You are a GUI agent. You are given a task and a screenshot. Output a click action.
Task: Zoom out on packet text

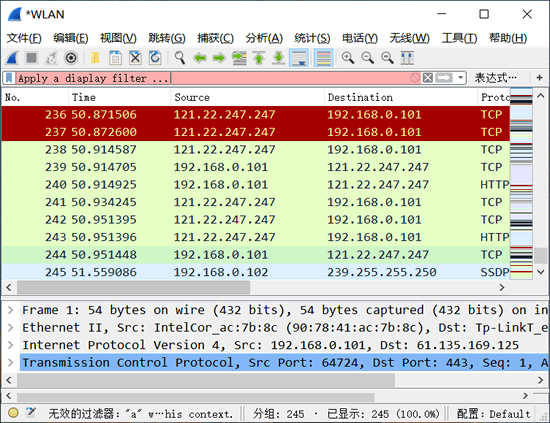[x=368, y=58]
